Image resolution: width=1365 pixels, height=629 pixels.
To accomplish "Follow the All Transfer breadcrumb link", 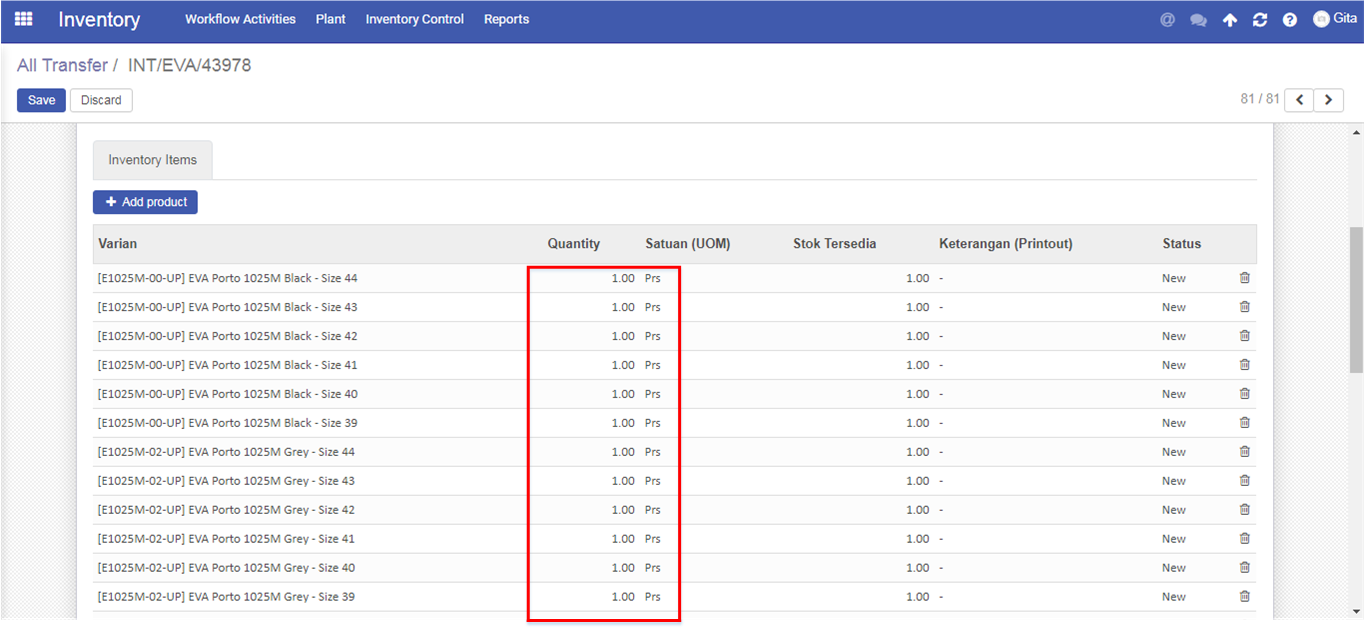I will [x=62, y=65].
